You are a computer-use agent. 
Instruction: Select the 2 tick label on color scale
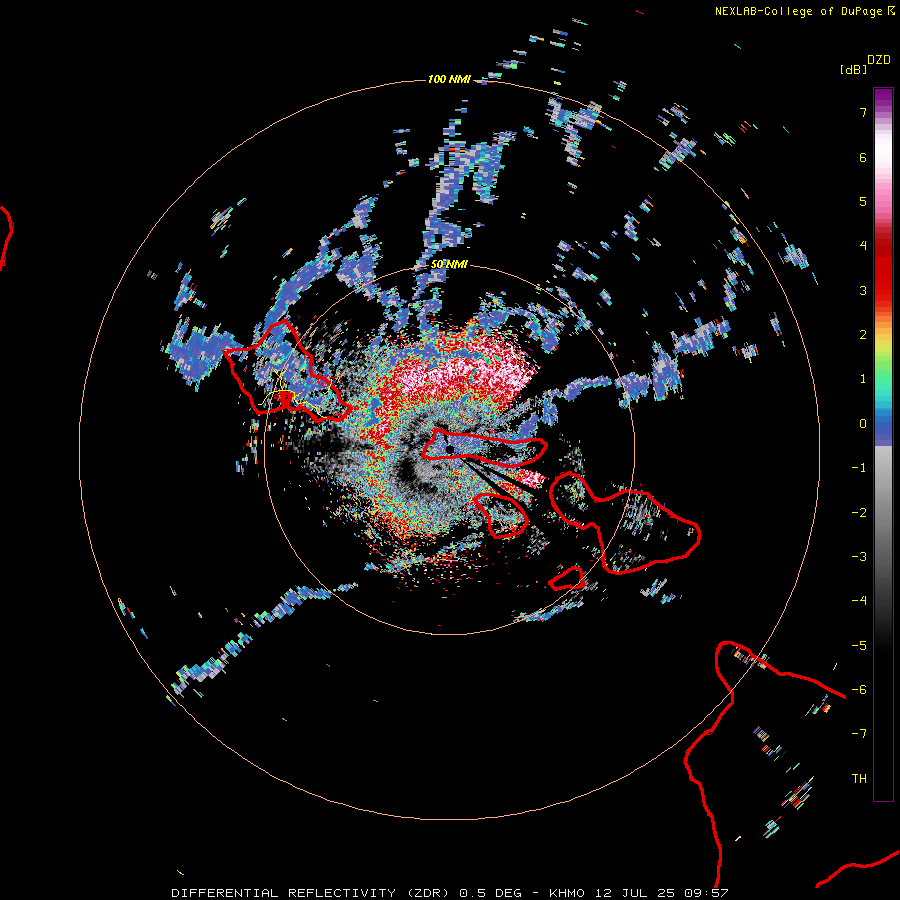[x=862, y=335]
